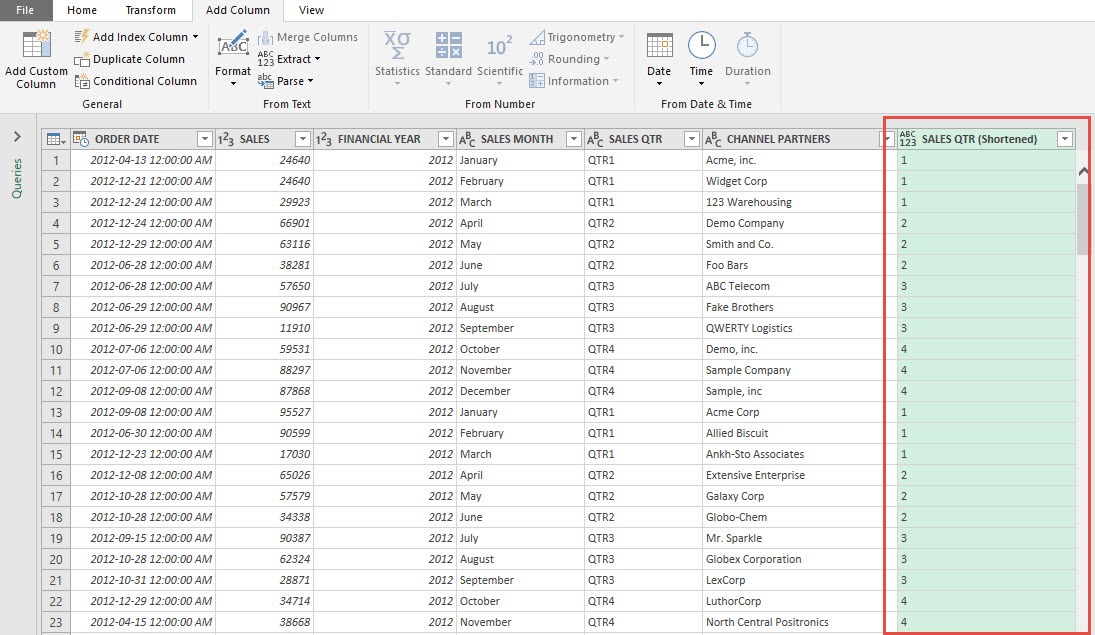Select row number 10
The image size is (1095, 635).
pyautogui.click(x=56, y=349)
